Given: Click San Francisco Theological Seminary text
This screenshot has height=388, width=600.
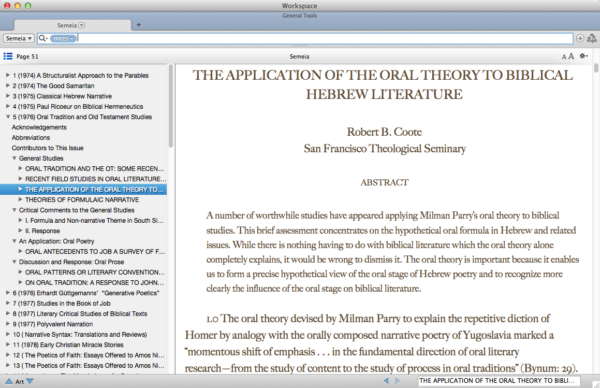Looking at the screenshot, I should tap(385, 148).
